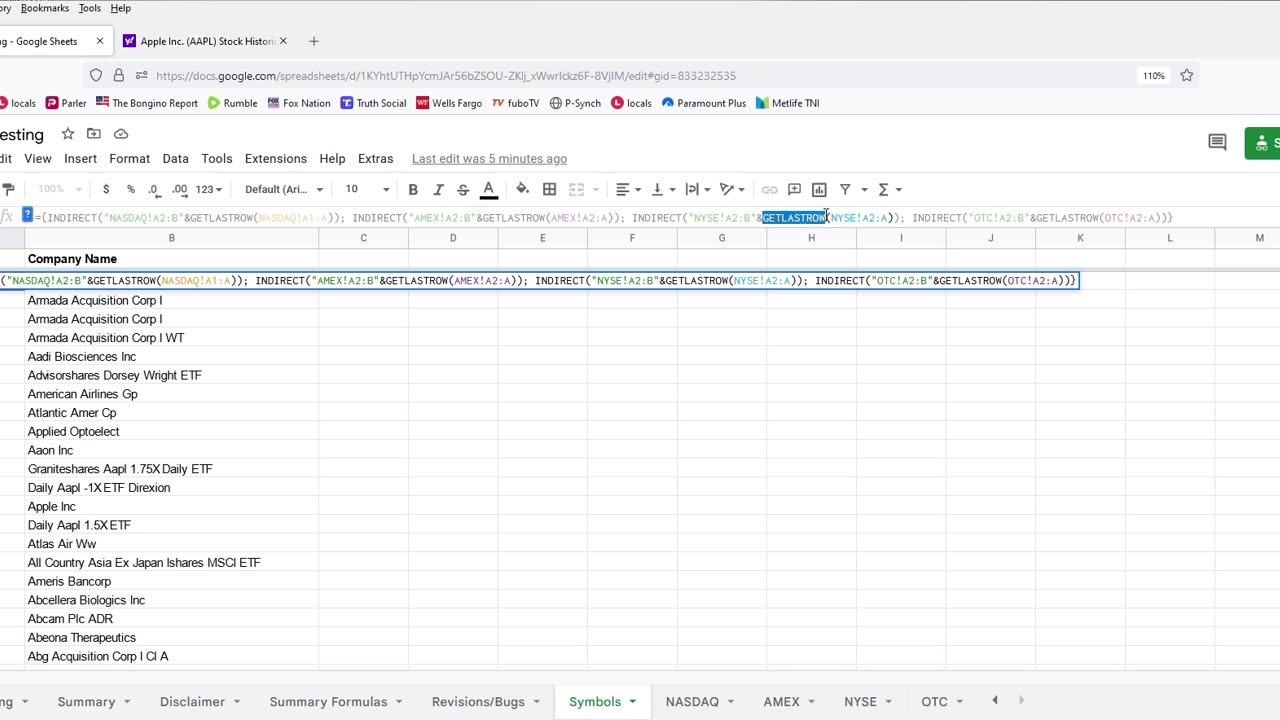Open horizontal align dropdown
This screenshot has height=720, width=1280.
pos(628,189)
